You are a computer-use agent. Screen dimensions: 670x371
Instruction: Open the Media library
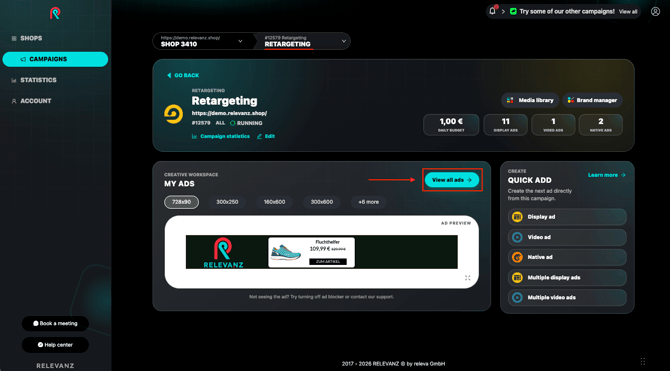click(x=530, y=100)
